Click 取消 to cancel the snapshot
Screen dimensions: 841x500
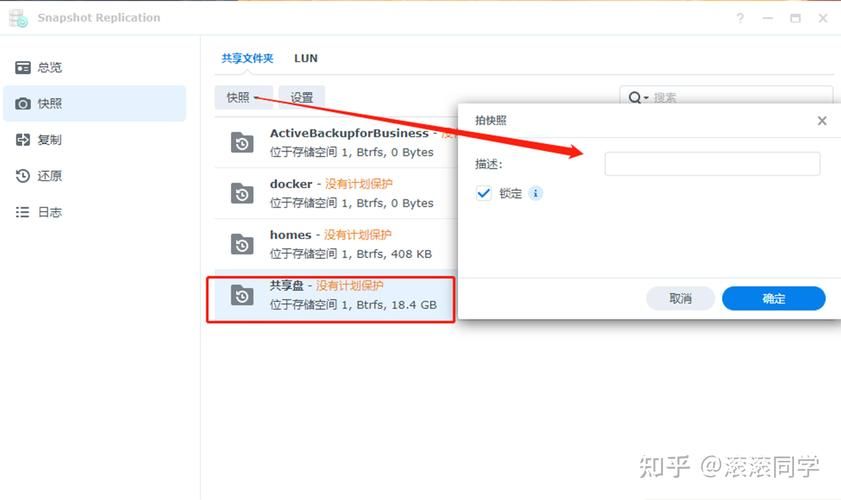tap(680, 298)
